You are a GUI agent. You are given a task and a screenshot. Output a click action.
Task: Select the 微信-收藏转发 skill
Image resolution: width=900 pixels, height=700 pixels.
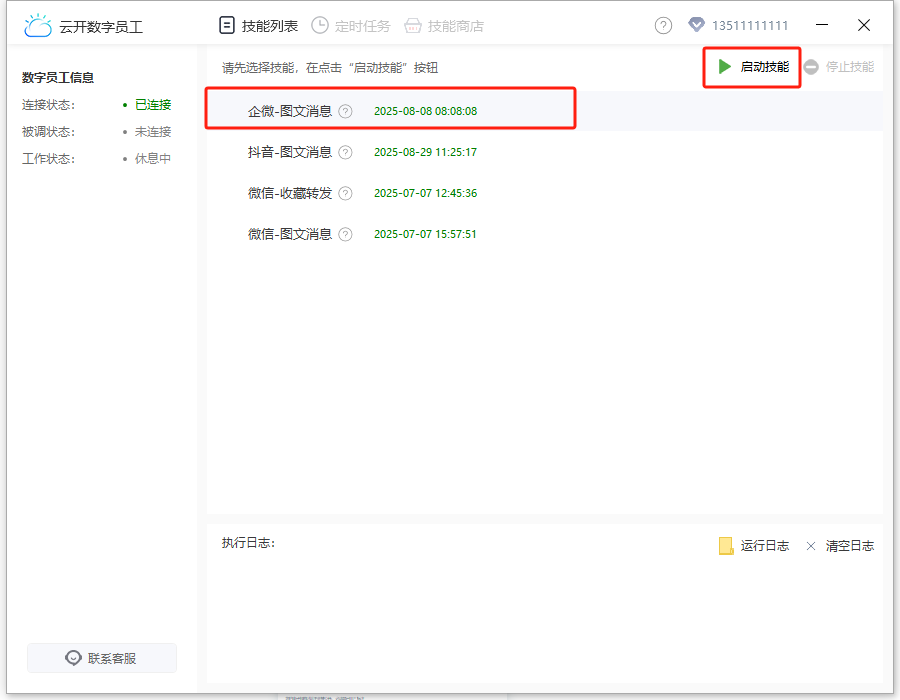point(544,193)
